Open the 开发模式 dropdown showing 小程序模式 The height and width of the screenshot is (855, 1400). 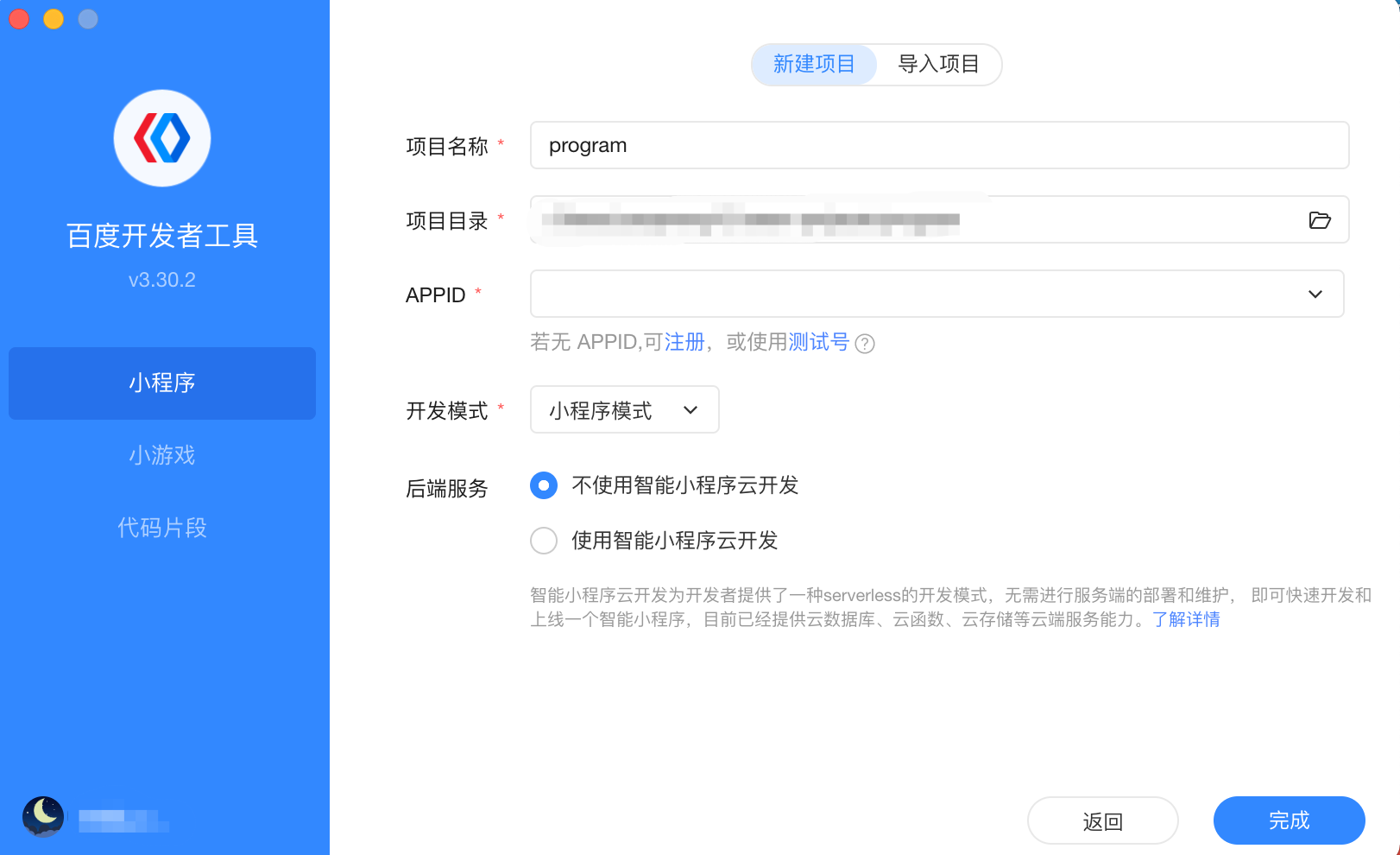point(624,409)
